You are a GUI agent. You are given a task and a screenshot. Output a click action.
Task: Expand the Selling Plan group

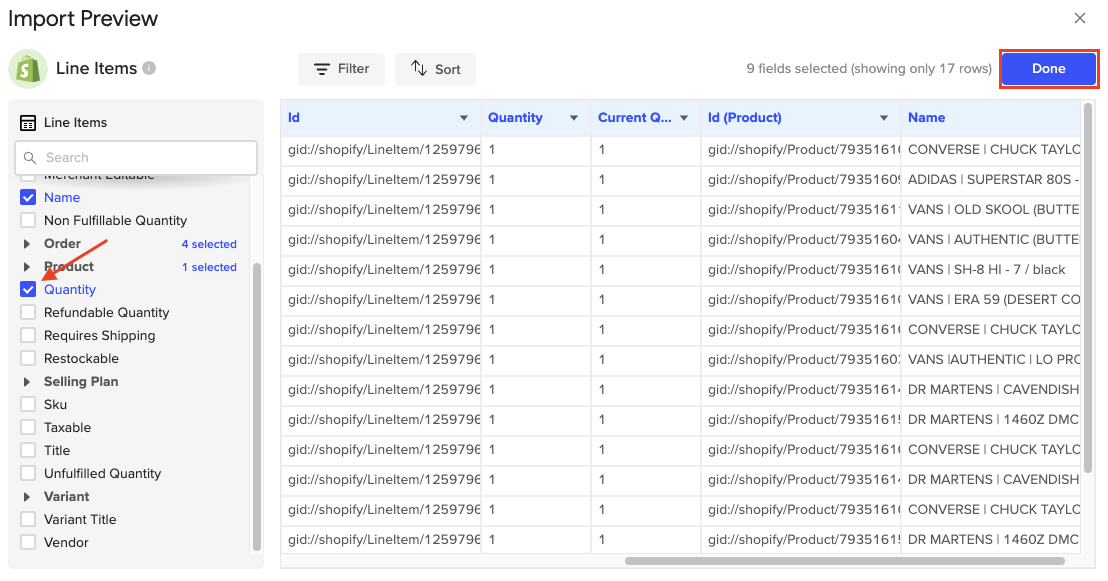(27, 382)
